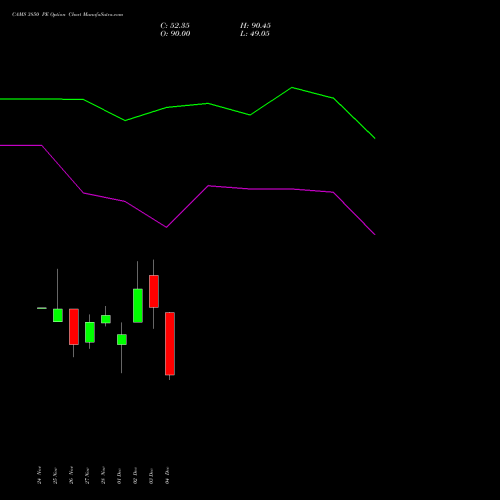The width and height of the screenshot is (500, 500).
Task: Select the 25 Nov green candle
Action: [58, 315]
